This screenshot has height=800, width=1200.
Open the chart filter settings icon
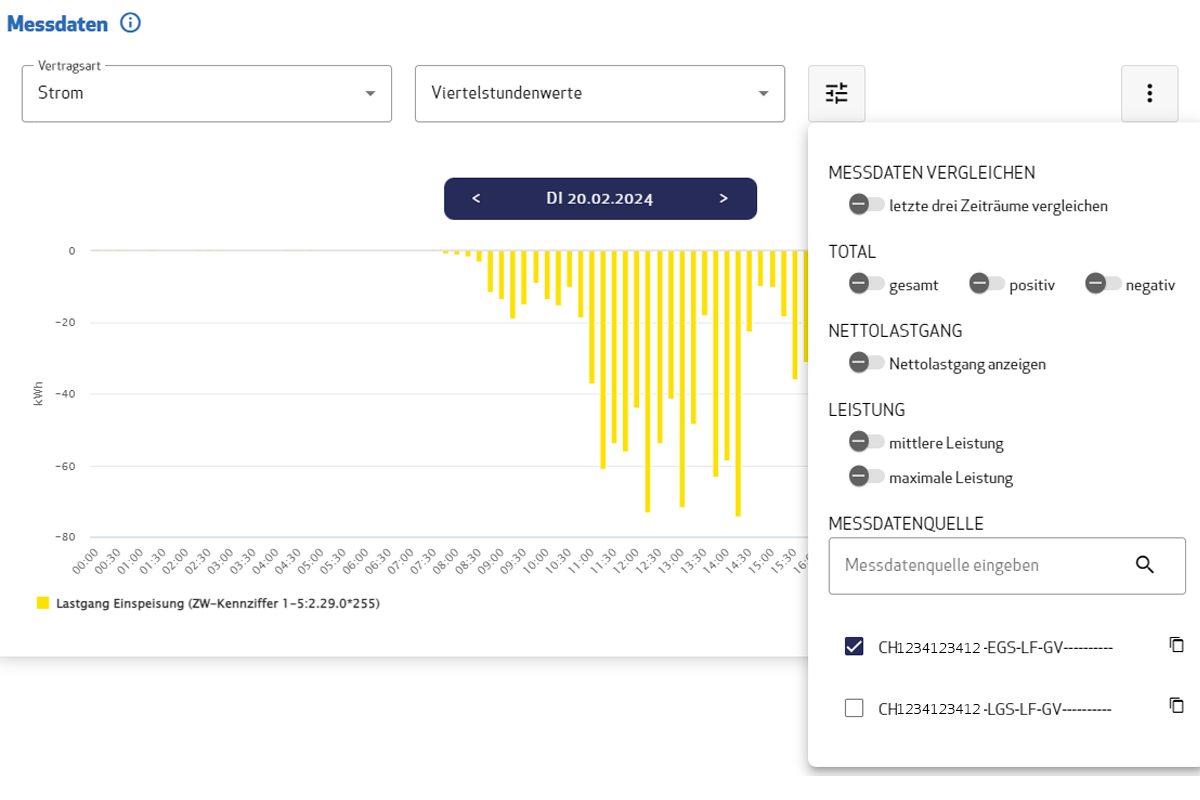coord(836,92)
